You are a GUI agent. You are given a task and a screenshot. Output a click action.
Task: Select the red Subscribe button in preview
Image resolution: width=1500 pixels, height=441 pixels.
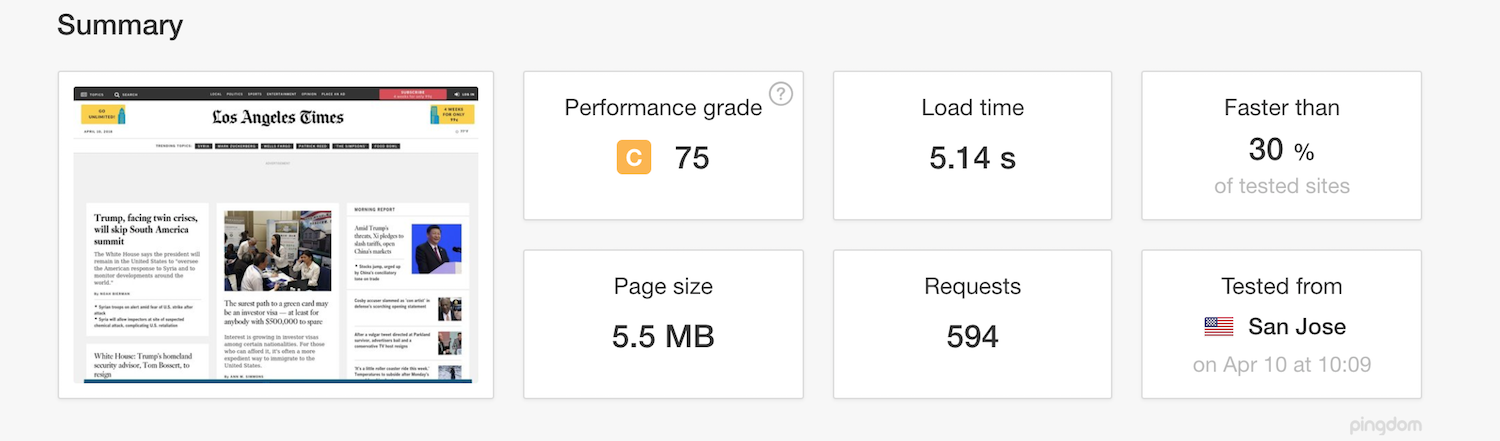point(413,94)
